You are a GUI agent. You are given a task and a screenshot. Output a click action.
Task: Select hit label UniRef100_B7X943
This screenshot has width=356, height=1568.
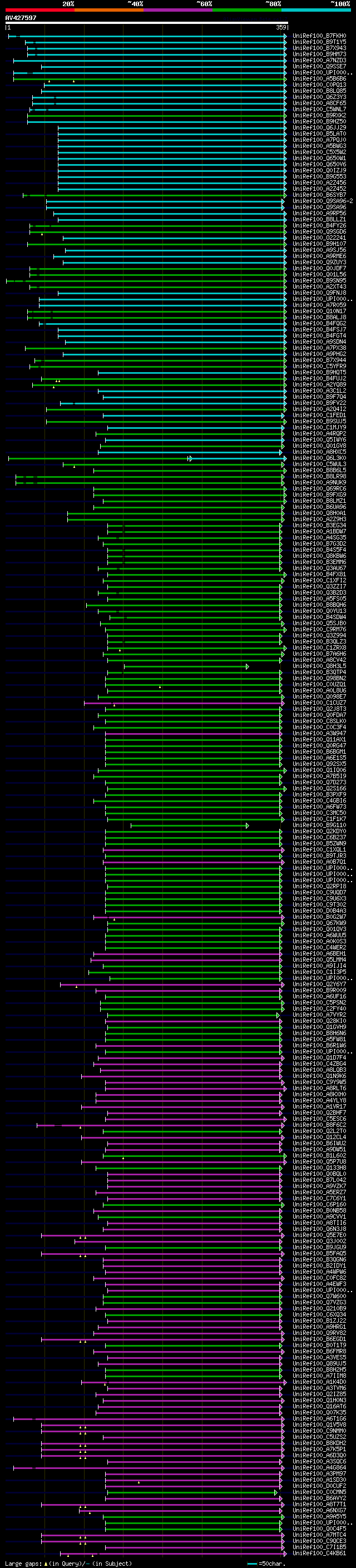(319, 48)
